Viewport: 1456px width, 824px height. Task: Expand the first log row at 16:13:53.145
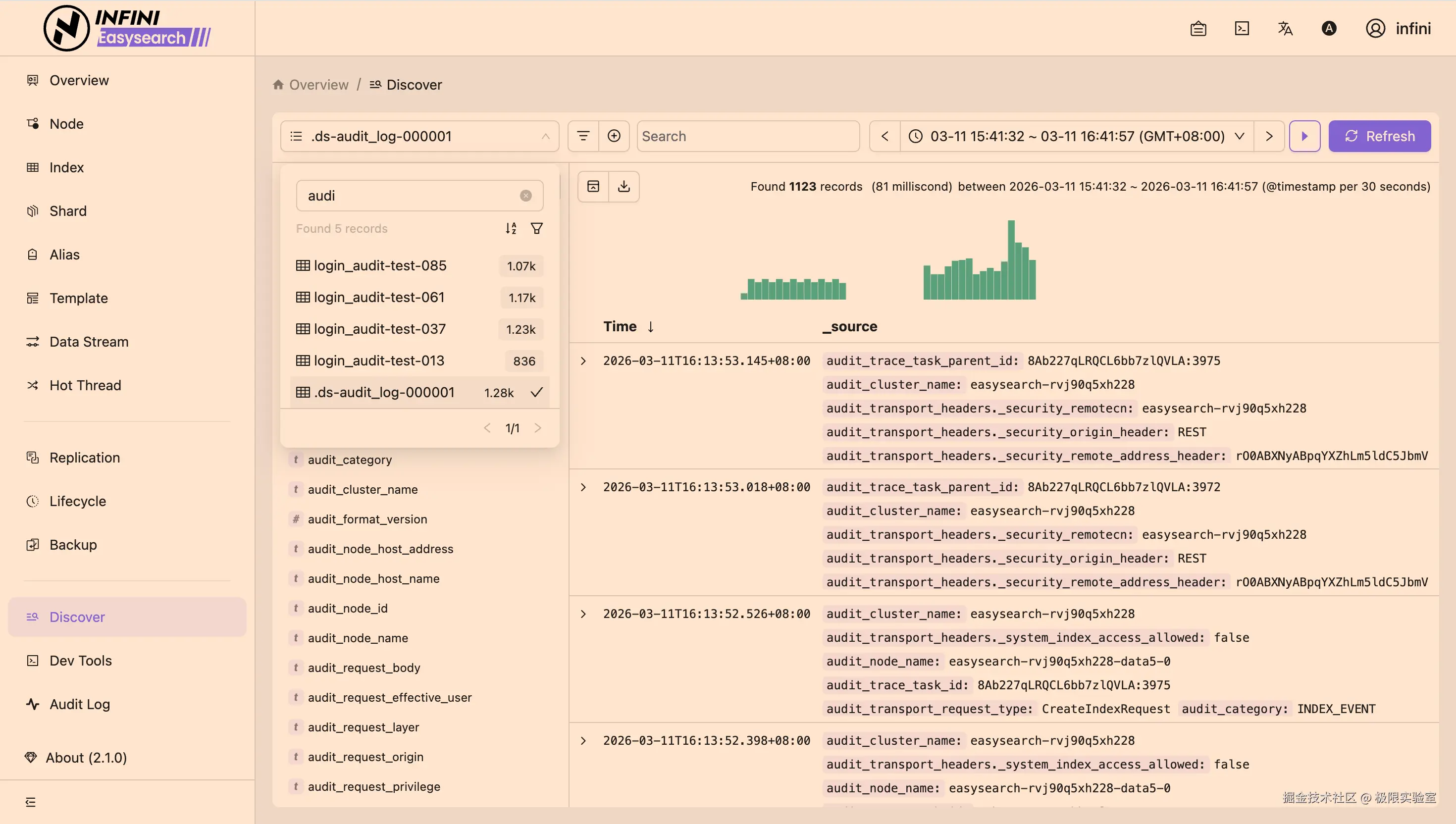point(583,361)
